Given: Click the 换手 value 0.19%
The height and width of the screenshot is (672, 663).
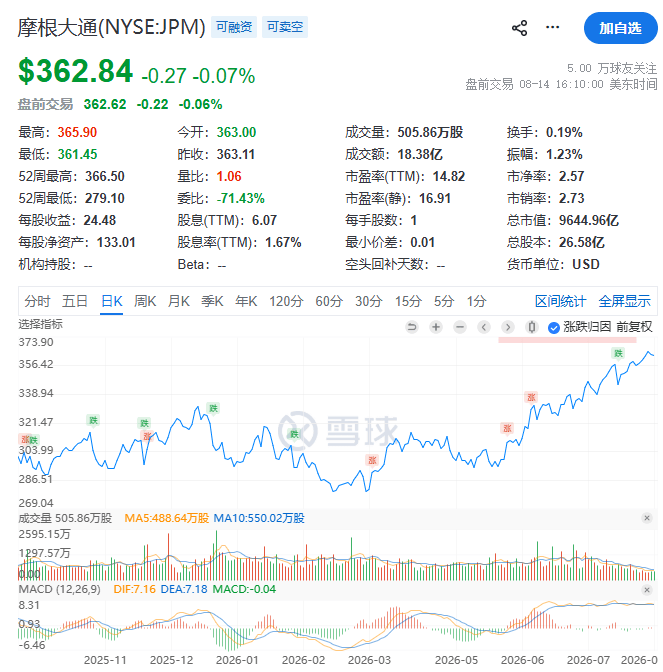Looking at the screenshot, I should [564, 132].
